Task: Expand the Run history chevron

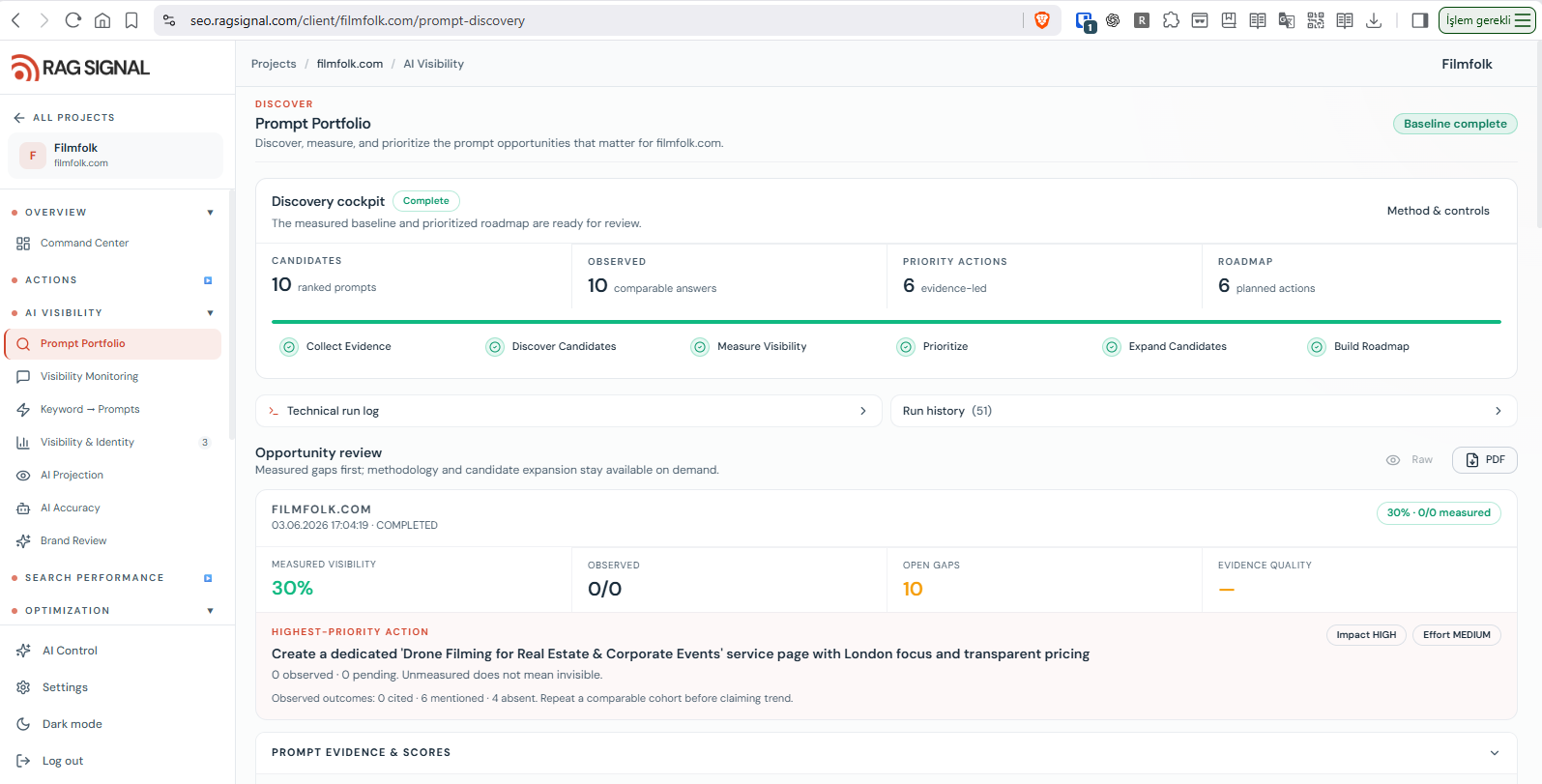Action: click(x=1498, y=411)
